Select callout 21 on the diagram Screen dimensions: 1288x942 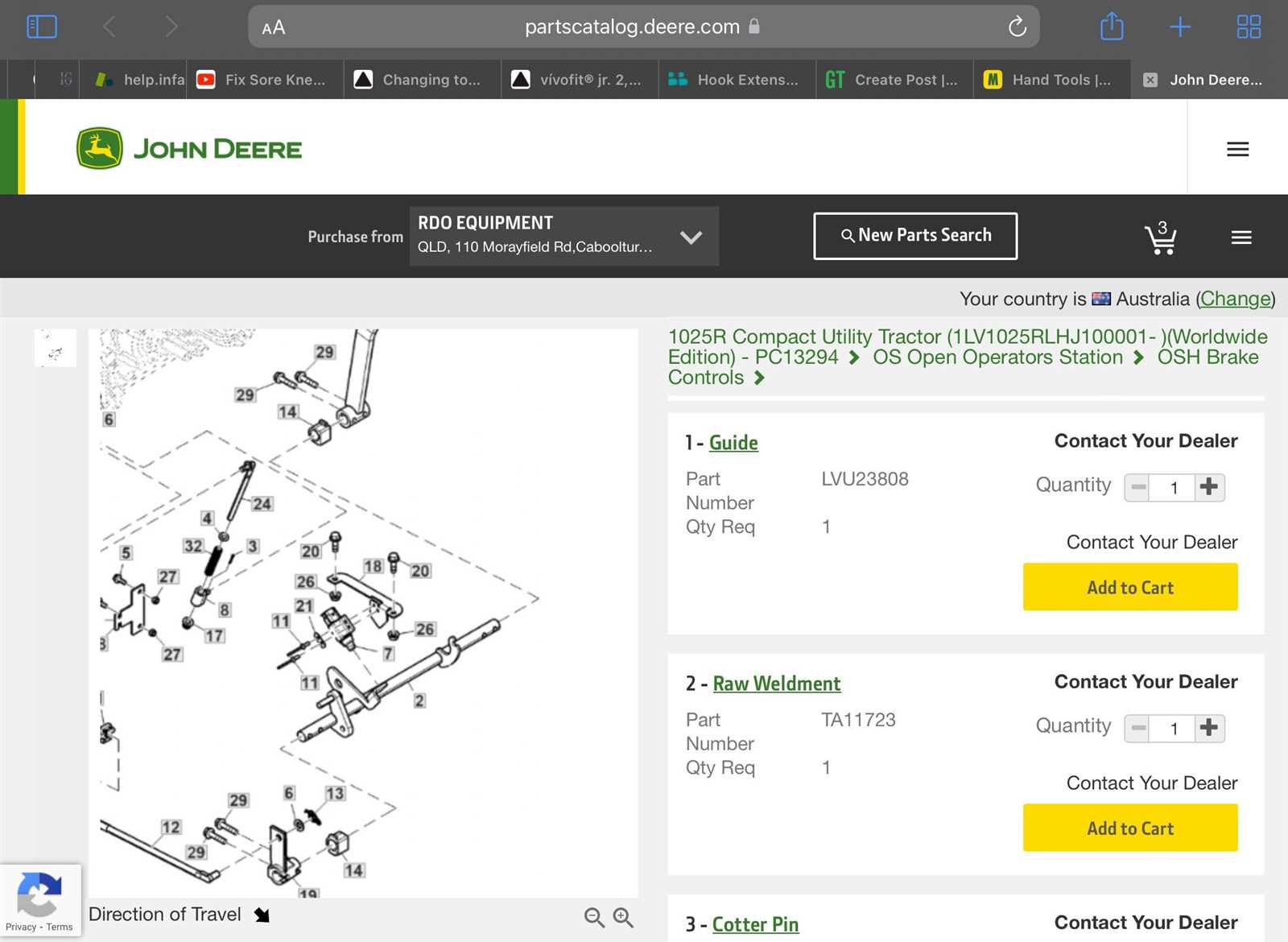303,605
